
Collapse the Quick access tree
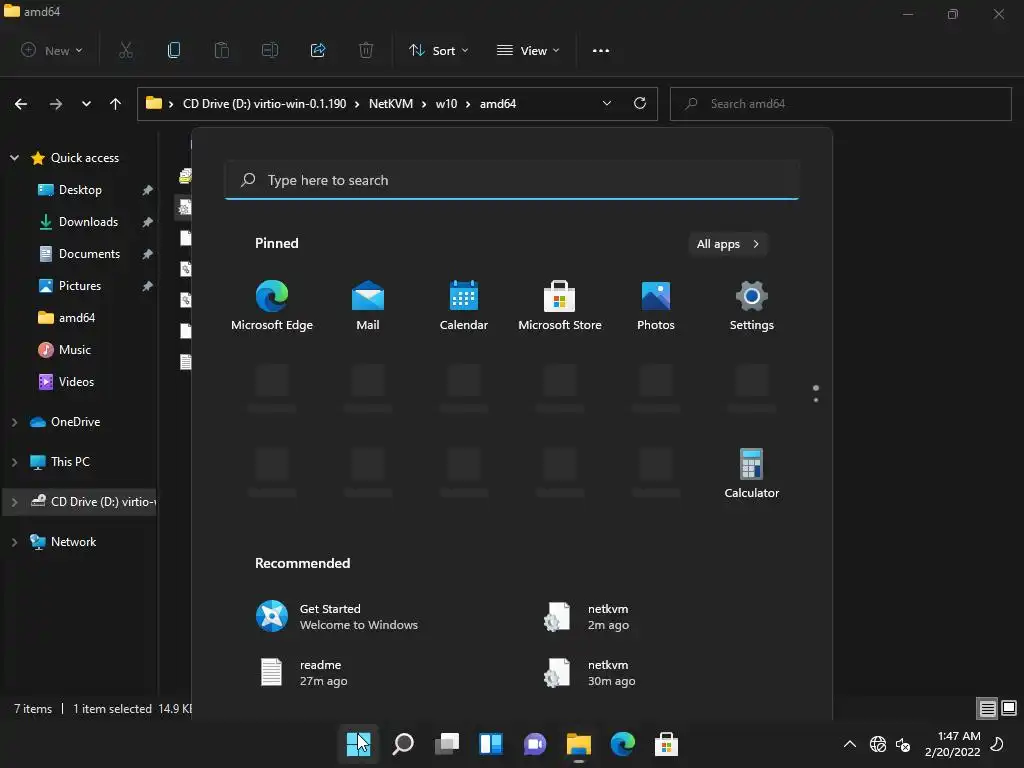14,158
